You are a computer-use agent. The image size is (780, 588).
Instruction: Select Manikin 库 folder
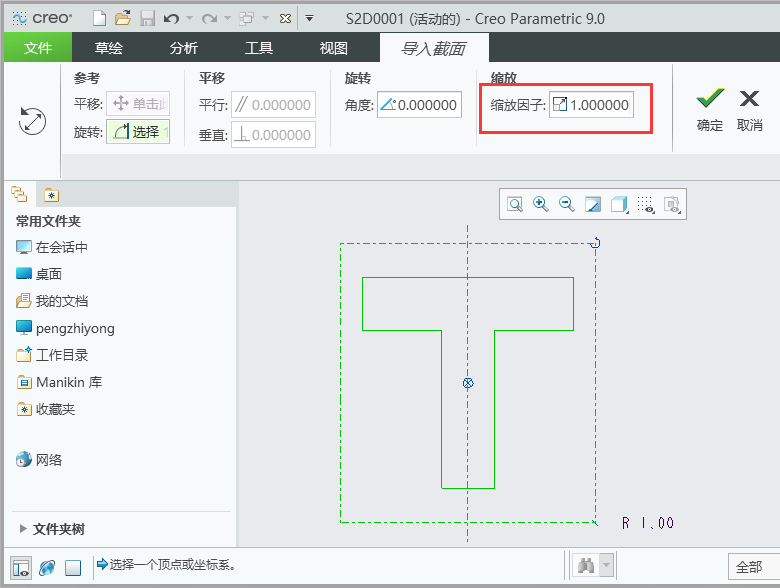click(59, 382)
